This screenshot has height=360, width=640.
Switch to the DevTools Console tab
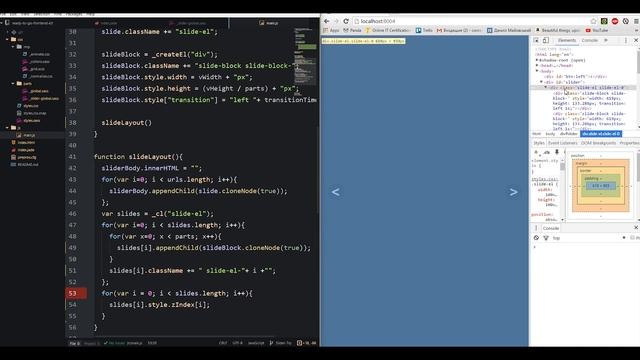[589, 40]
